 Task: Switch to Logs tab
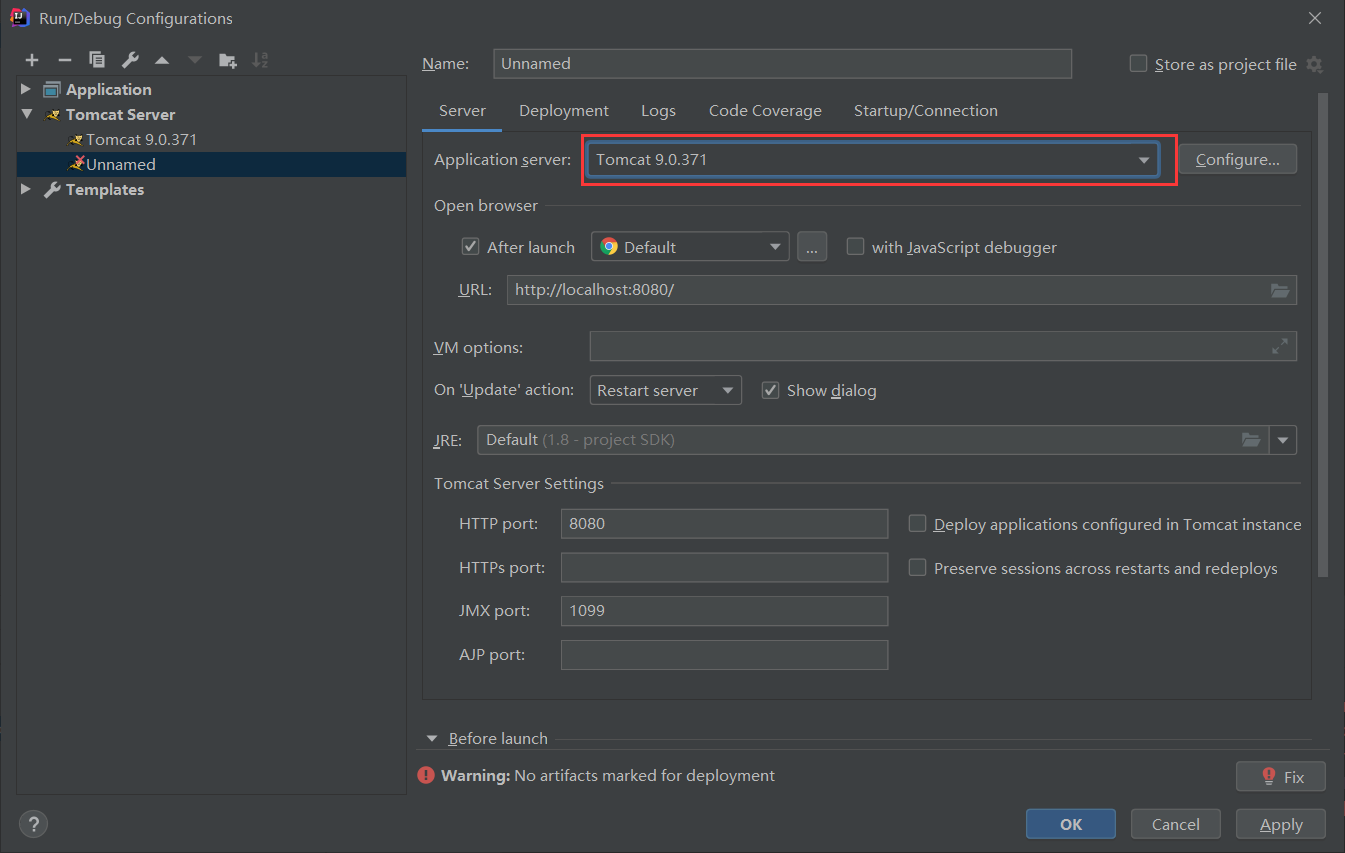click(658, 111)
